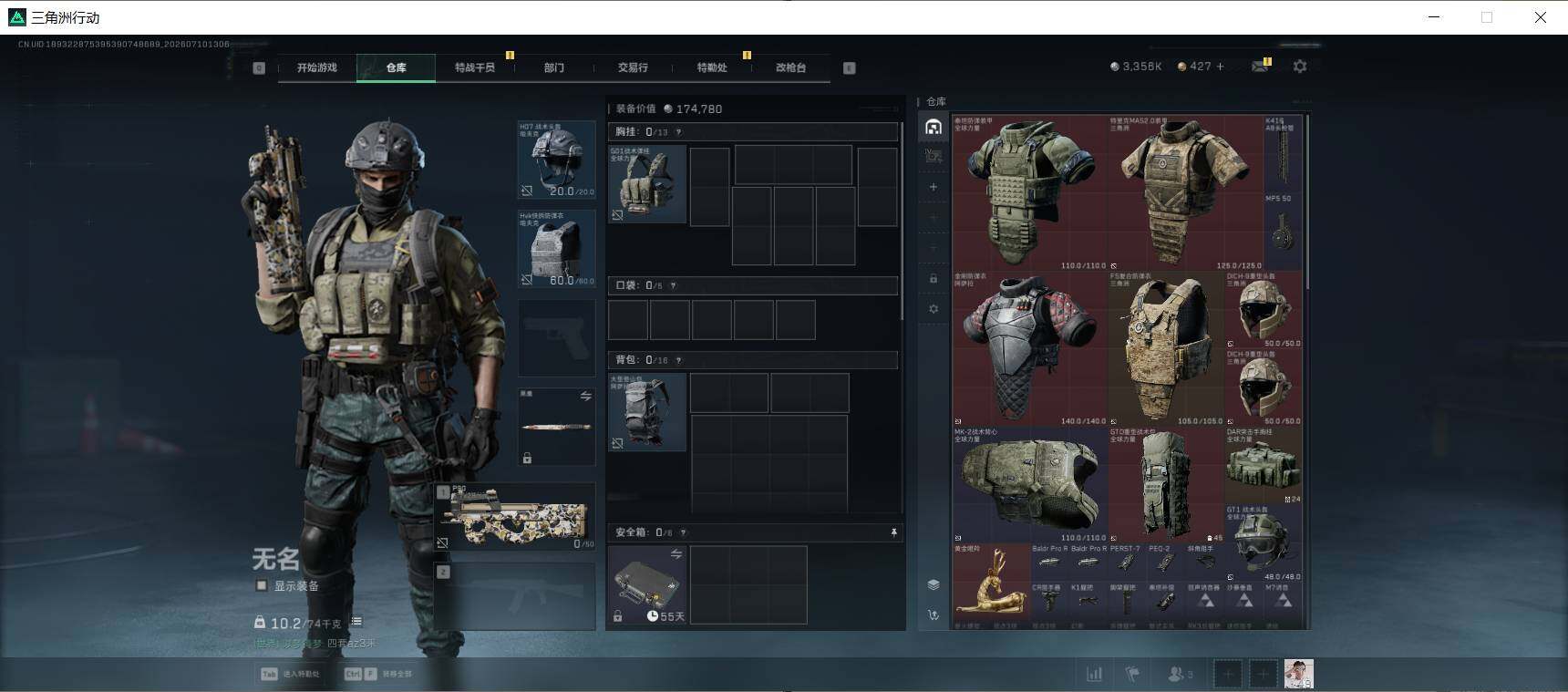Click the empty pistol slot
The width and height of the screenshot is (1568, 692).
556,338
